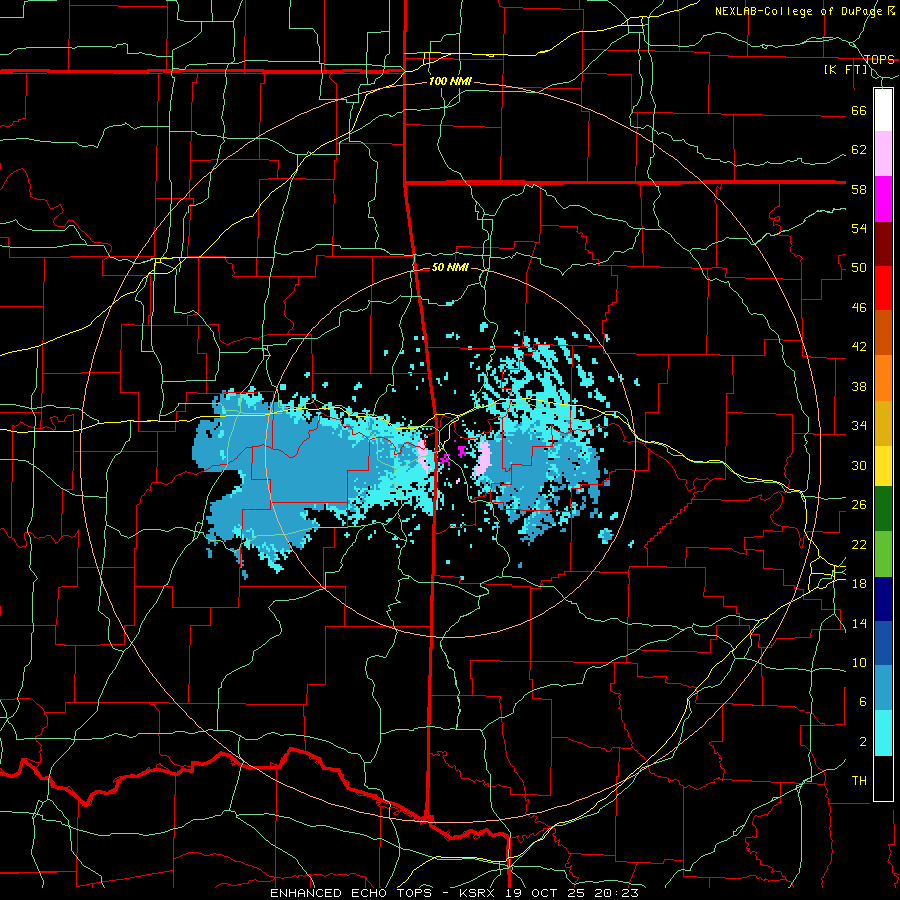Click the legend value '22'
The height and width of the screenshot is (900, 900).
tap(859, 544)
